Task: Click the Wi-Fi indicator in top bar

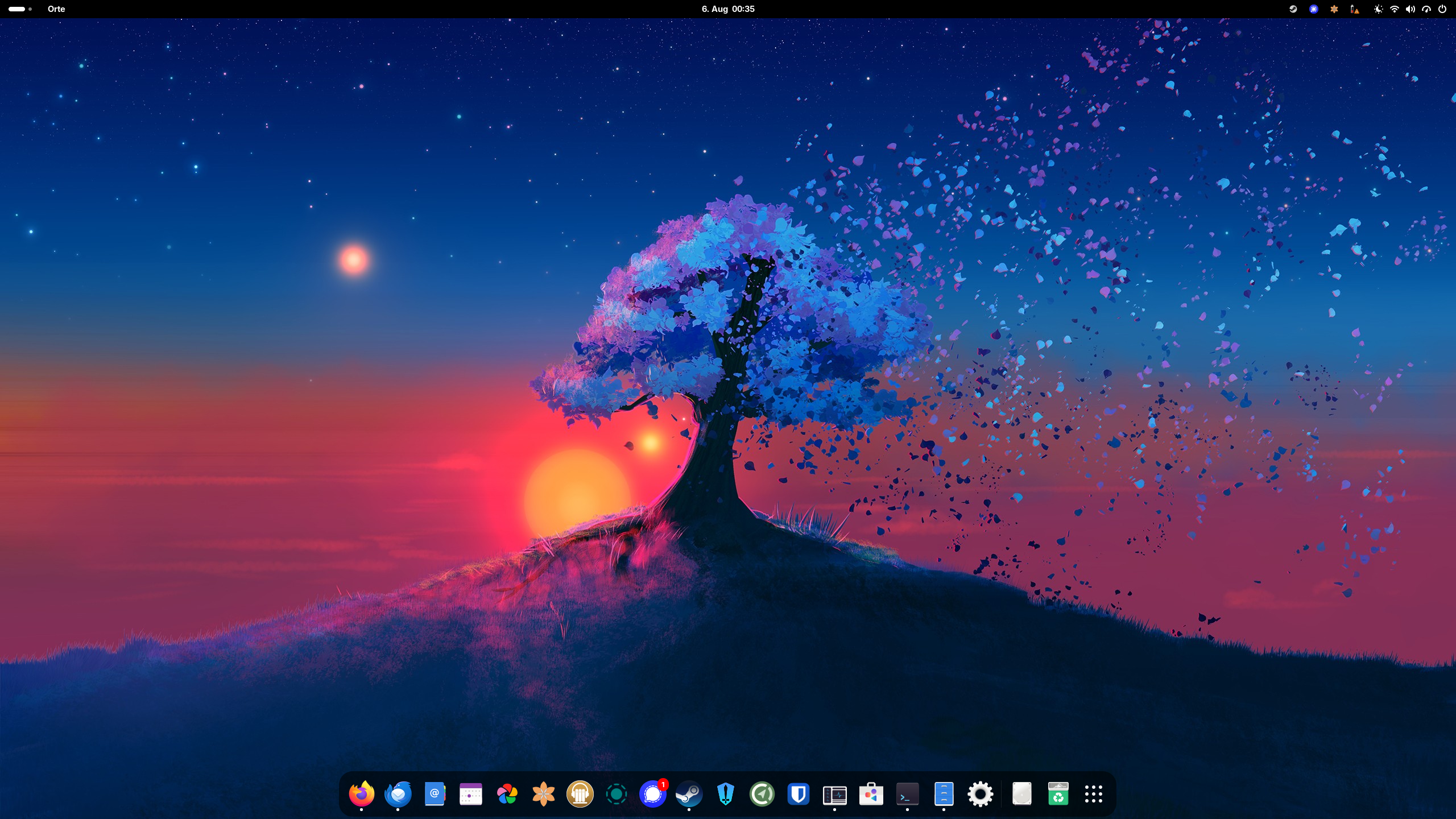Action: pos(1395,9)
